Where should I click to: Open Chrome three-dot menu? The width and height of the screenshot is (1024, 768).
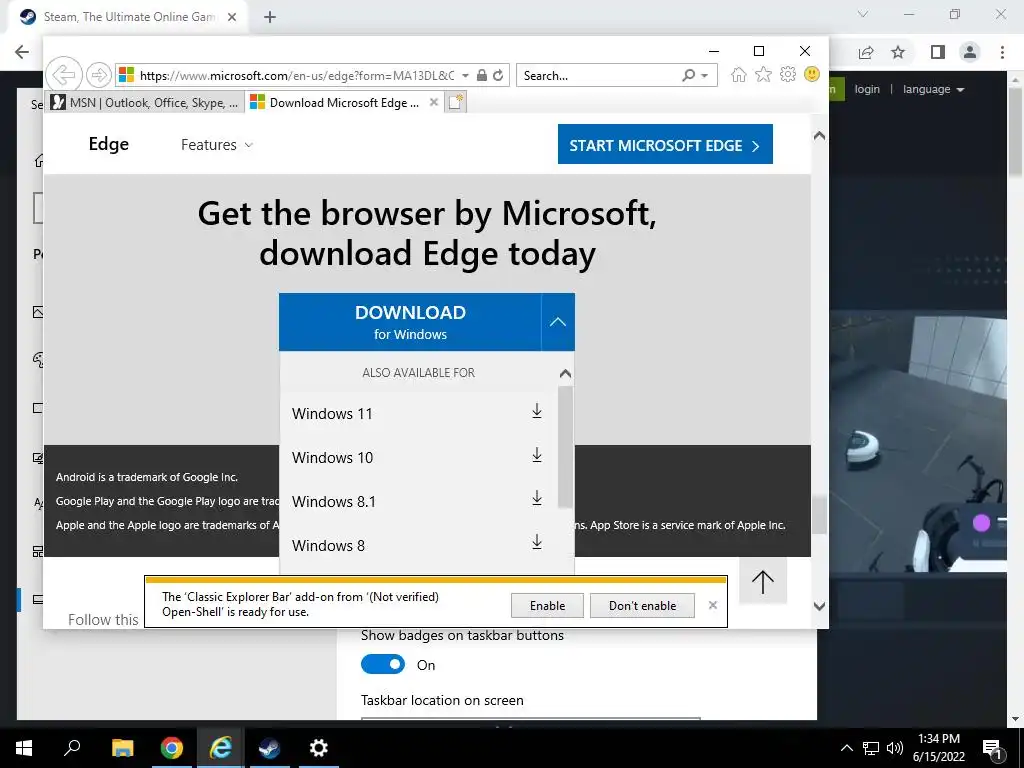[x=1002, y=52]
